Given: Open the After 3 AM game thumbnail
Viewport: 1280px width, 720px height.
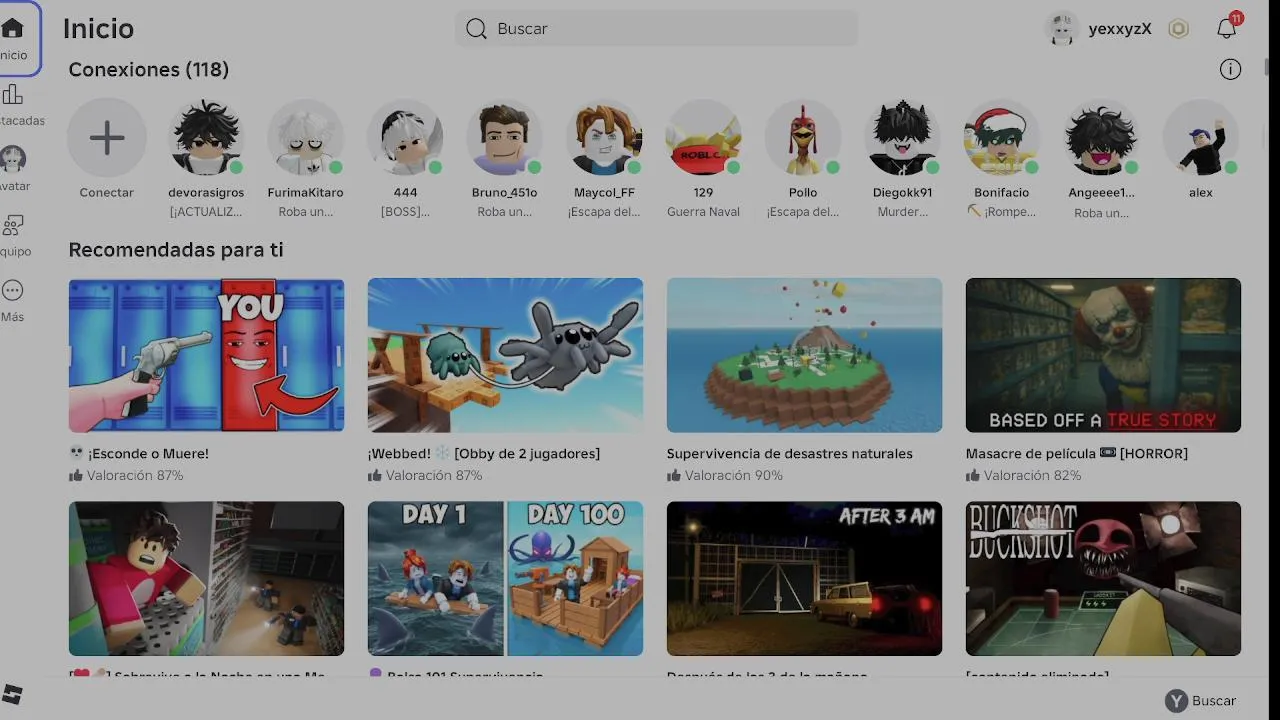Looking at the screenshot, I should pos(804,578).
